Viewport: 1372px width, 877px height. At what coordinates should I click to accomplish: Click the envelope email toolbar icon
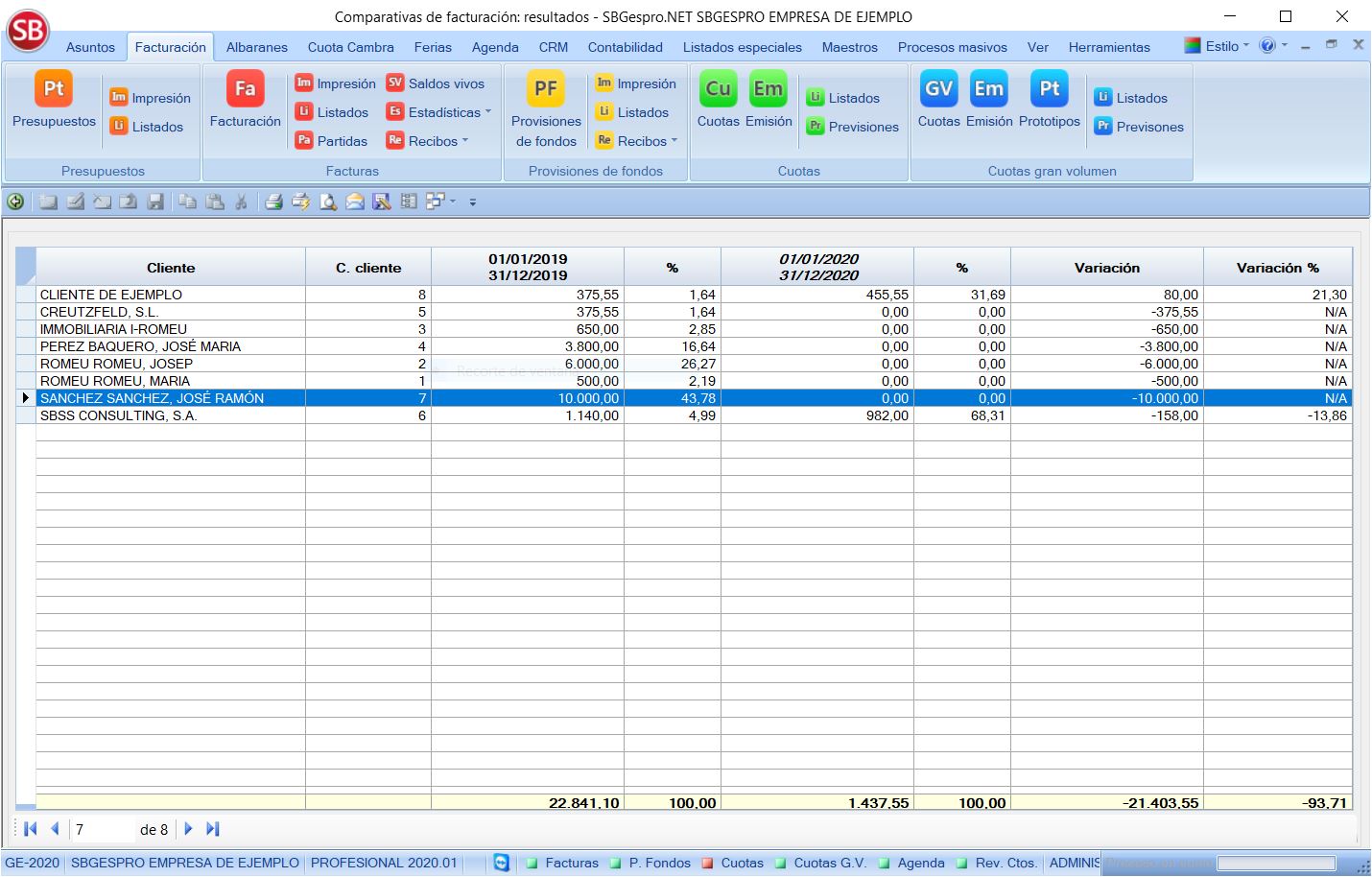pos(355,201)
